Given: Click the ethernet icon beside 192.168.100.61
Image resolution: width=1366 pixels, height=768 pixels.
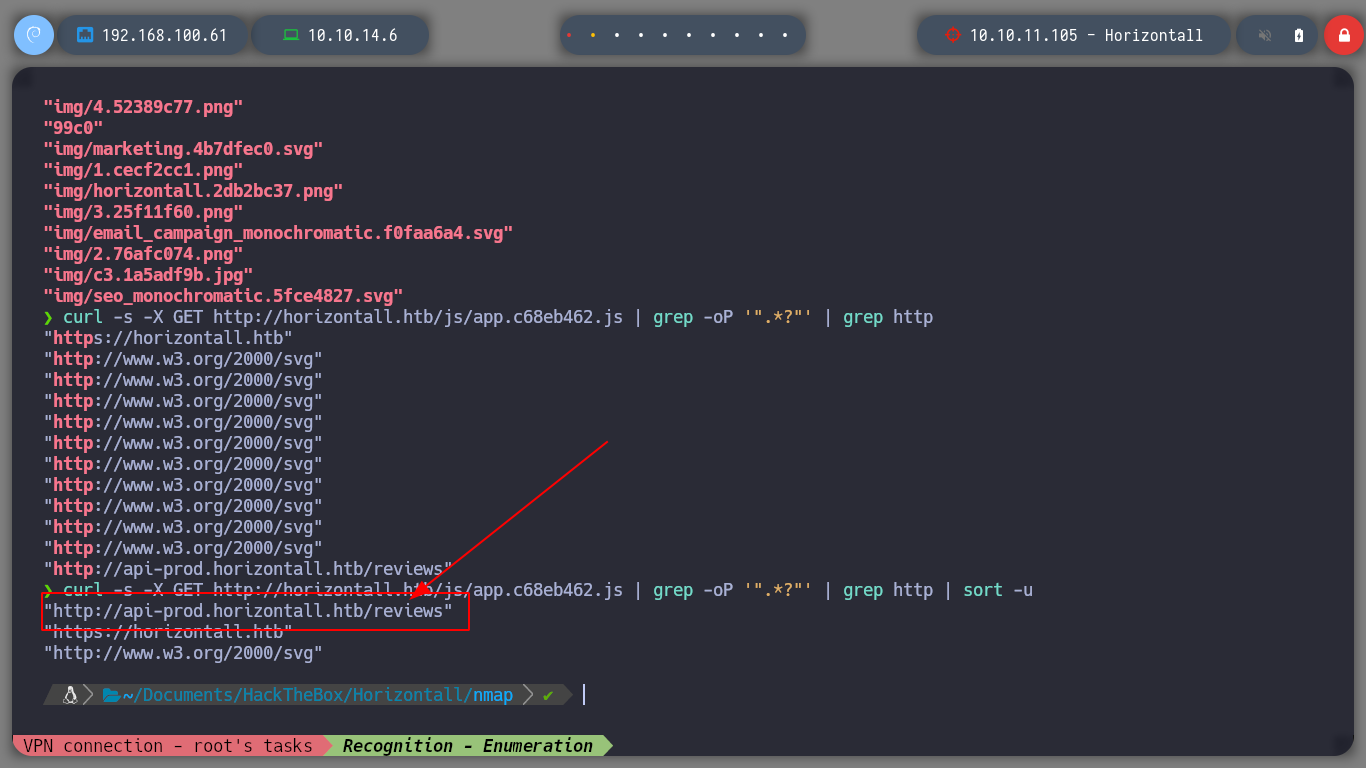Looking at the screenshot, I should click(85, 35).
